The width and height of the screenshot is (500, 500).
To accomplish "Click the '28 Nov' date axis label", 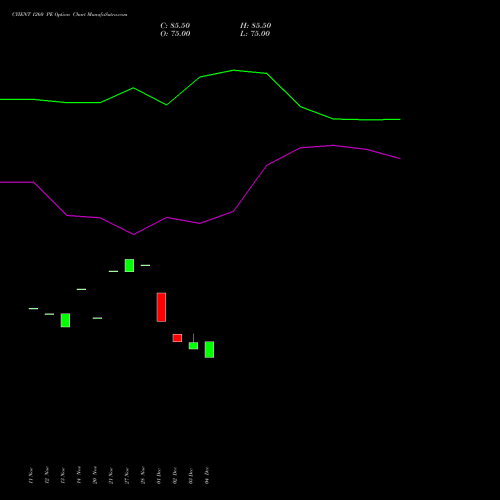I will point(143,475).
